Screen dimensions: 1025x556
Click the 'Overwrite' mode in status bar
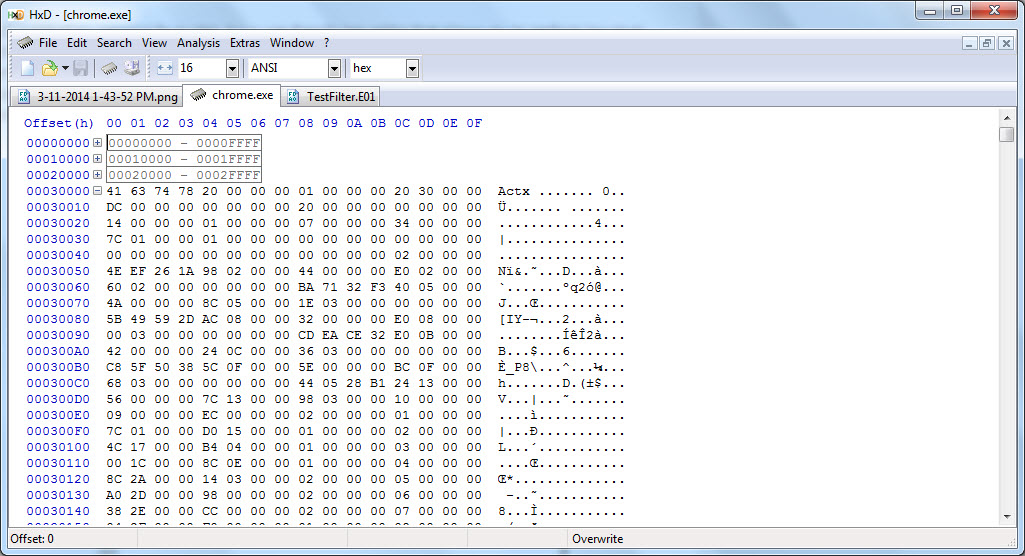(x=597, y=539)
